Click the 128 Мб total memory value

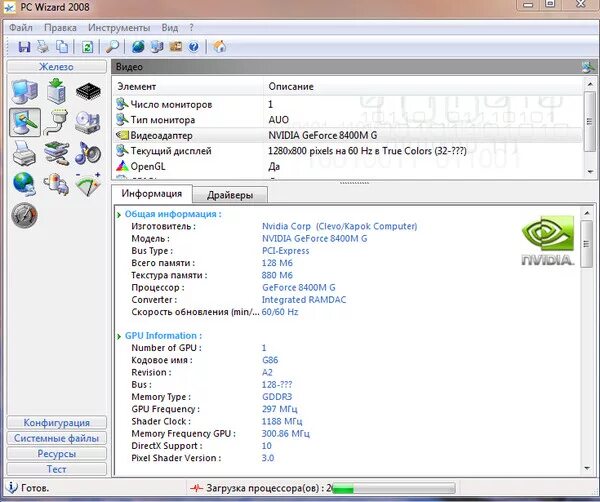(277, 263)
